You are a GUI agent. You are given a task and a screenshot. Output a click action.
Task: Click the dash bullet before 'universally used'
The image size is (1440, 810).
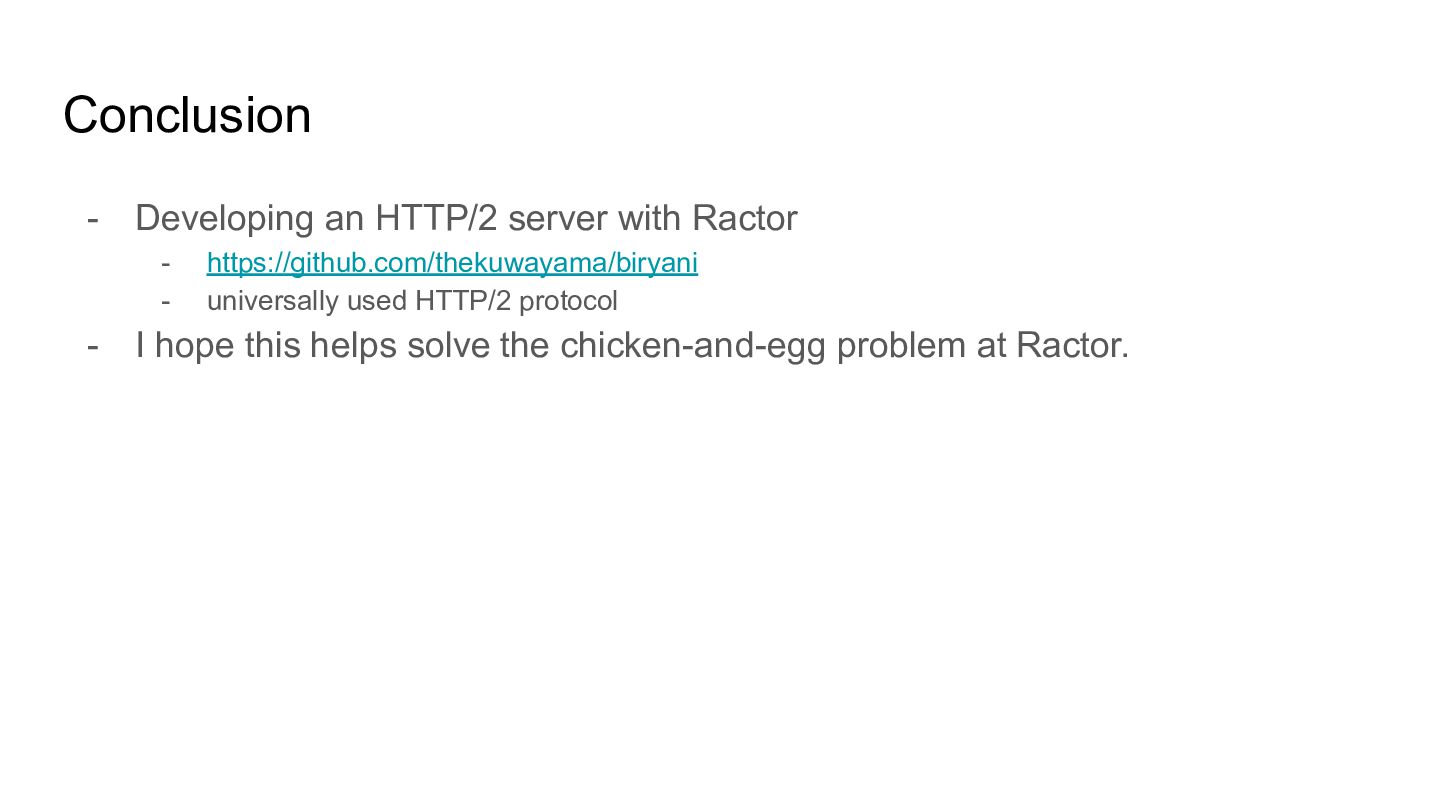tap(166, 302)
